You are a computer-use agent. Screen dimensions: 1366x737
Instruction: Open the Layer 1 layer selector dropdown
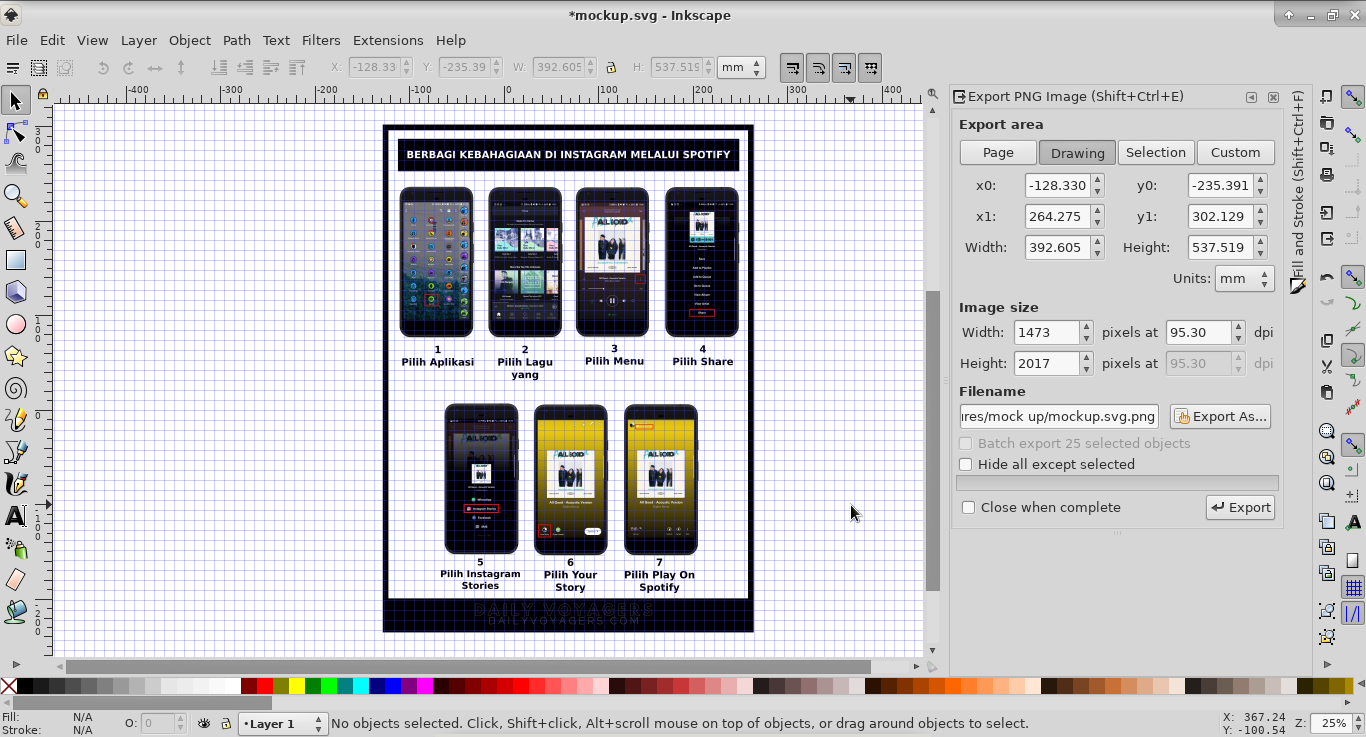coord(283,723)
